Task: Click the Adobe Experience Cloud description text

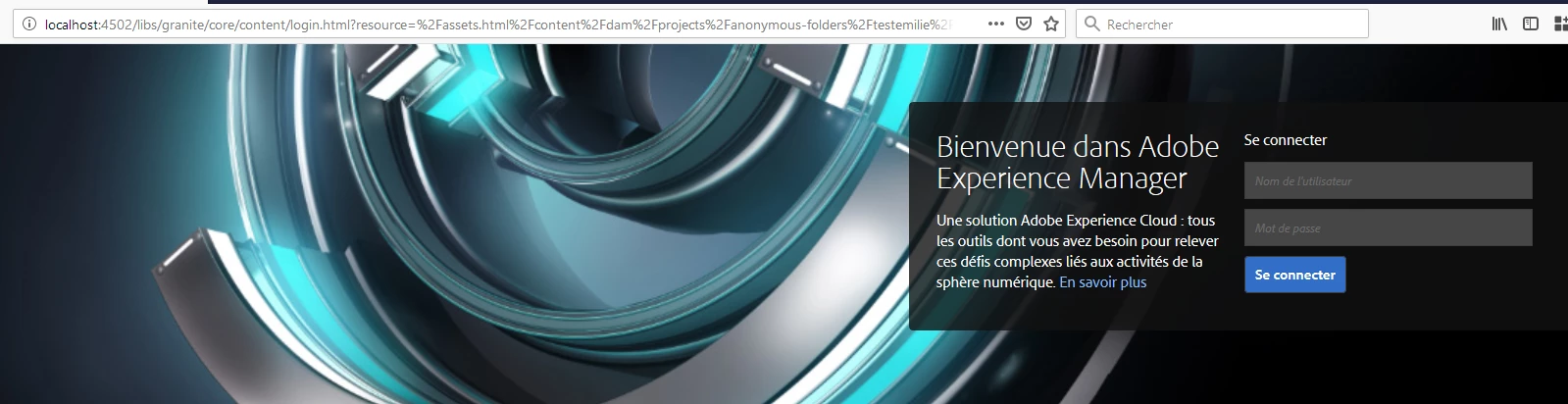Action: 1077,251
